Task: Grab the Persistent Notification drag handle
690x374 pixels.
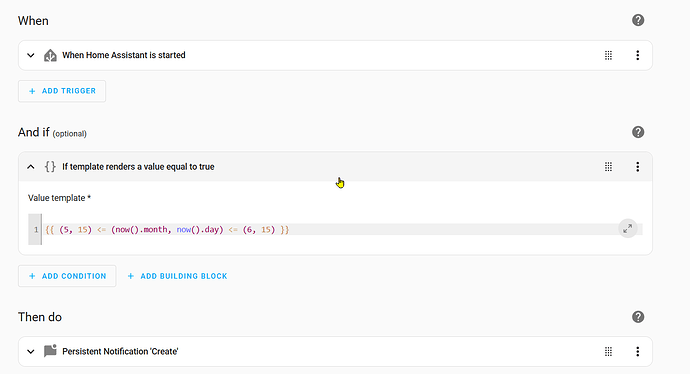Action: pyautogui.click(x=608, y=352)
